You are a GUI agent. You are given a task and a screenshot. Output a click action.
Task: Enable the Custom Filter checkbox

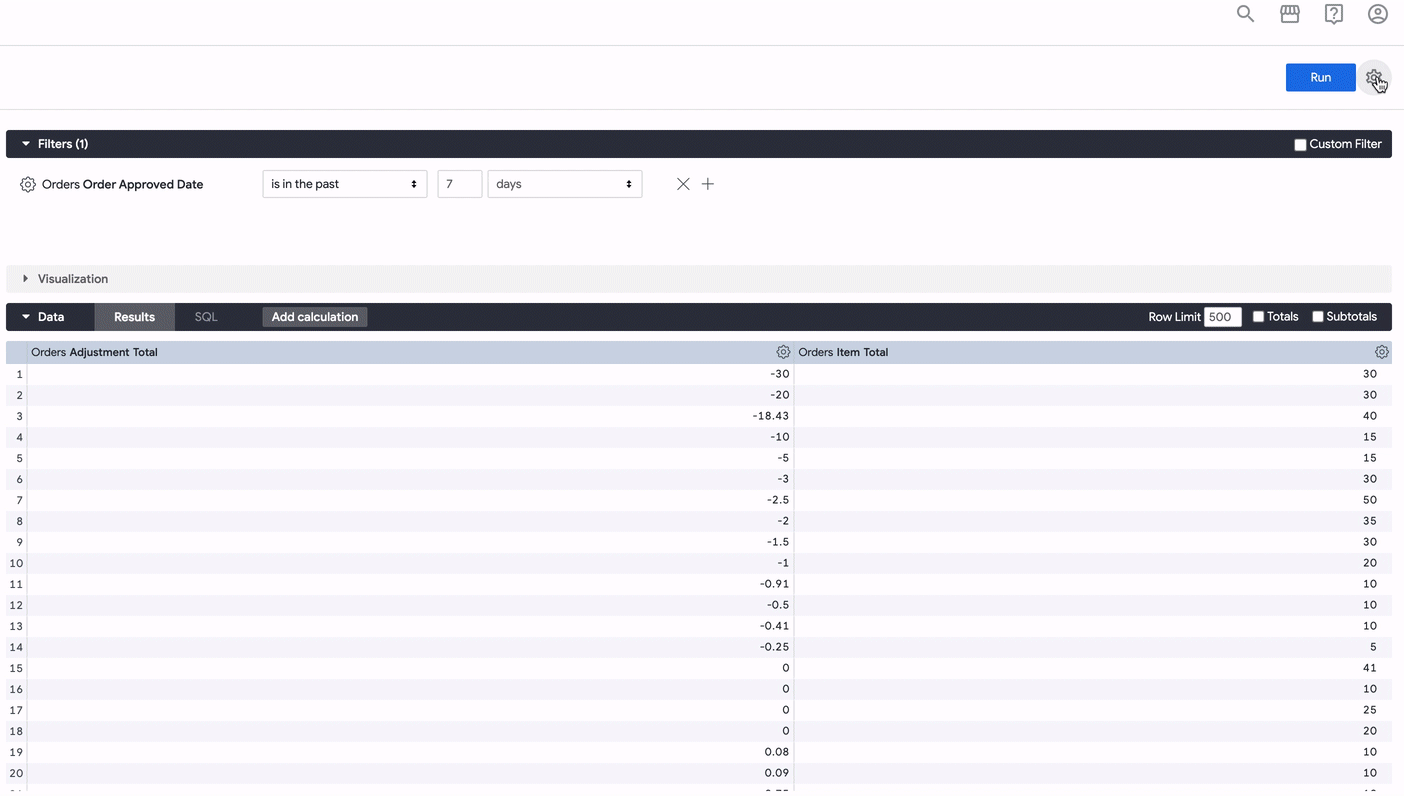[x=1300, y=145]
